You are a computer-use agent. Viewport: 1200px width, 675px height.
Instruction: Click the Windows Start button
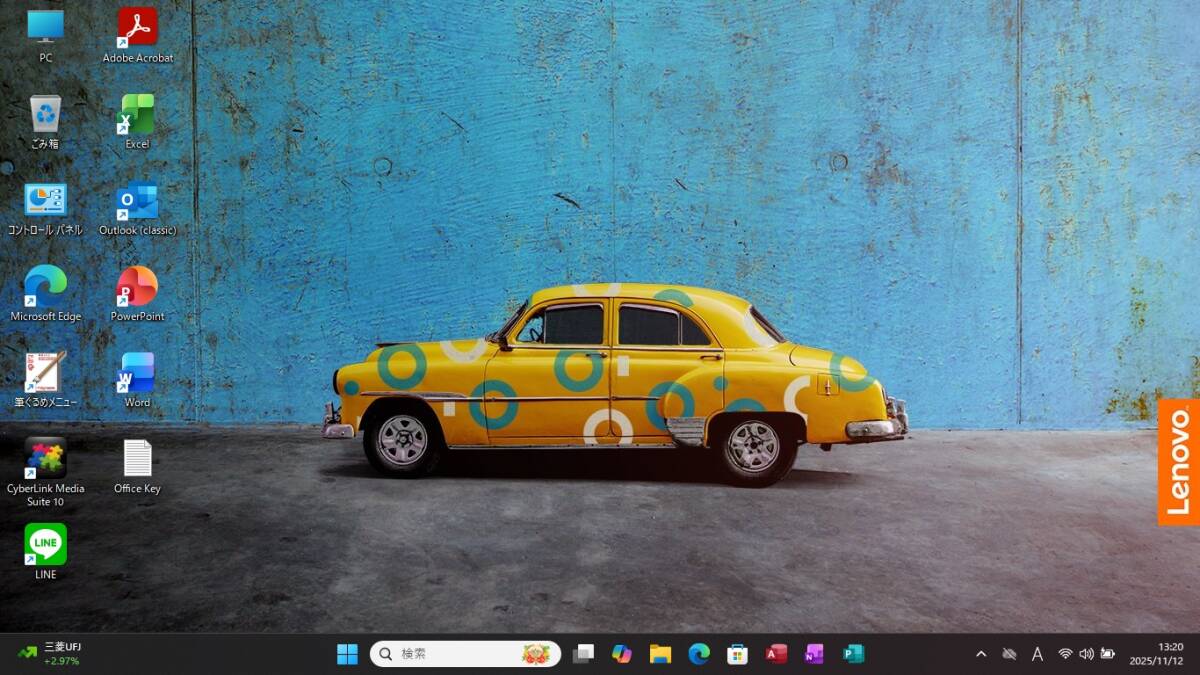347,654
